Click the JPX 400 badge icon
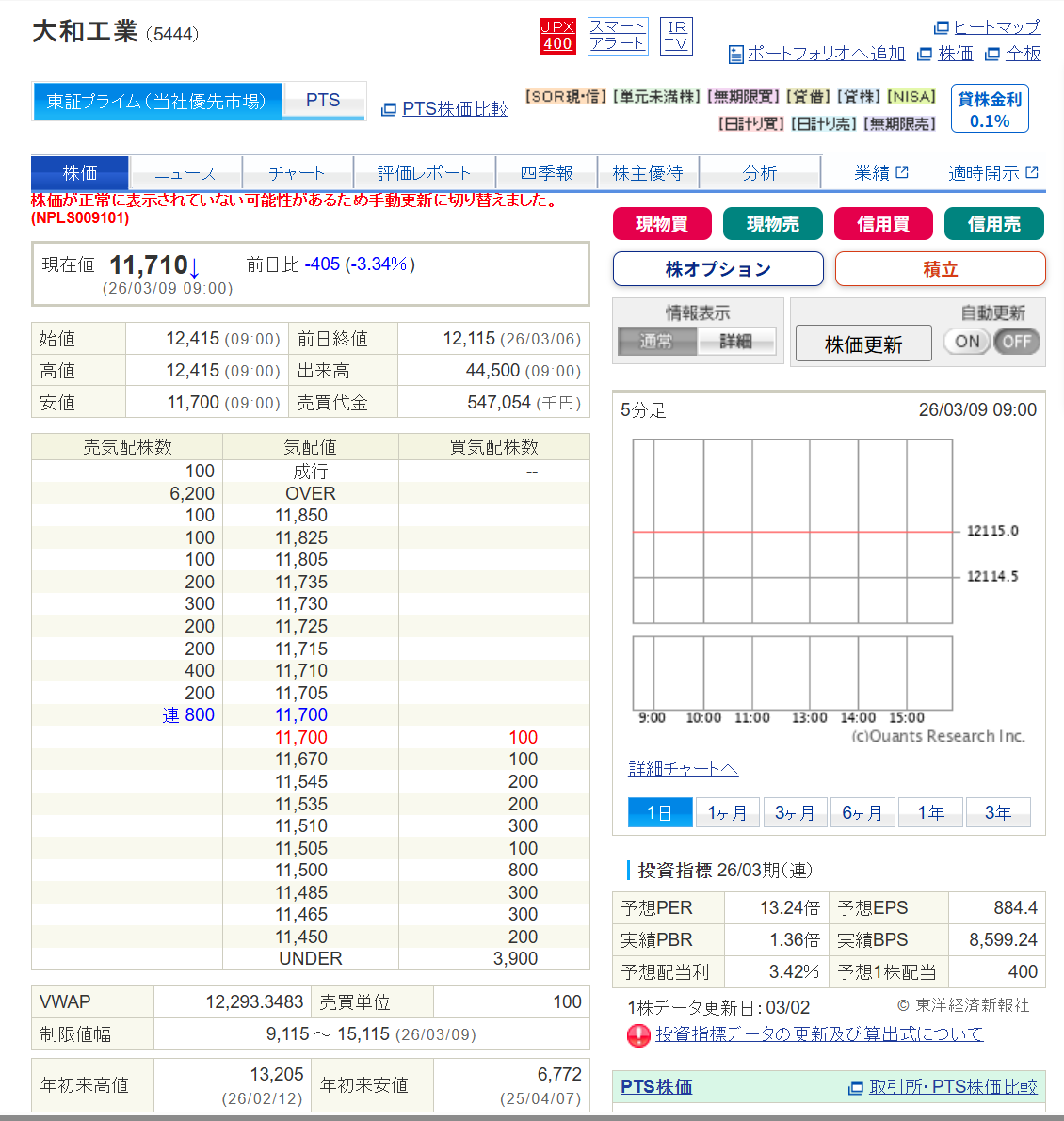This screenshot has height=1121, width=1064. click(557, 36)
